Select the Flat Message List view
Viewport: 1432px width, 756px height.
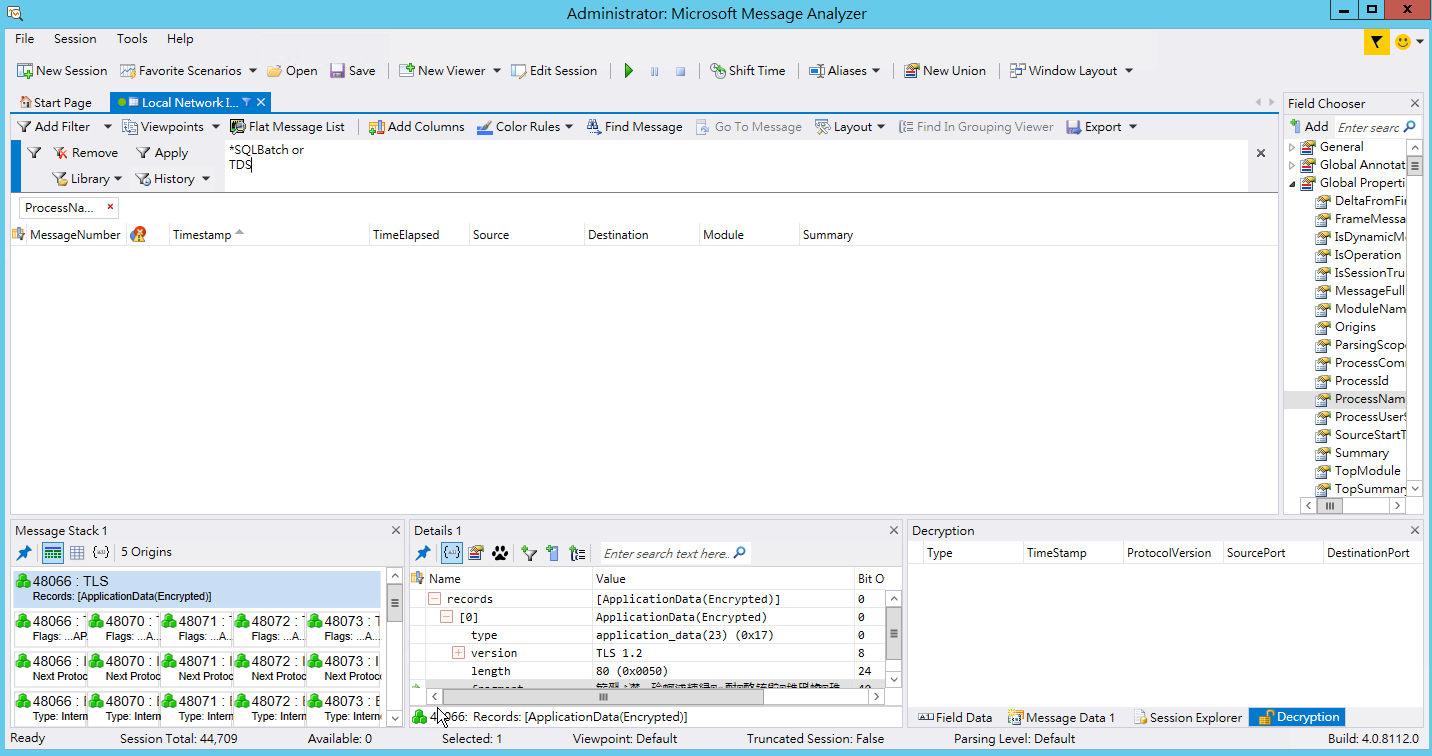pos(288,126)
